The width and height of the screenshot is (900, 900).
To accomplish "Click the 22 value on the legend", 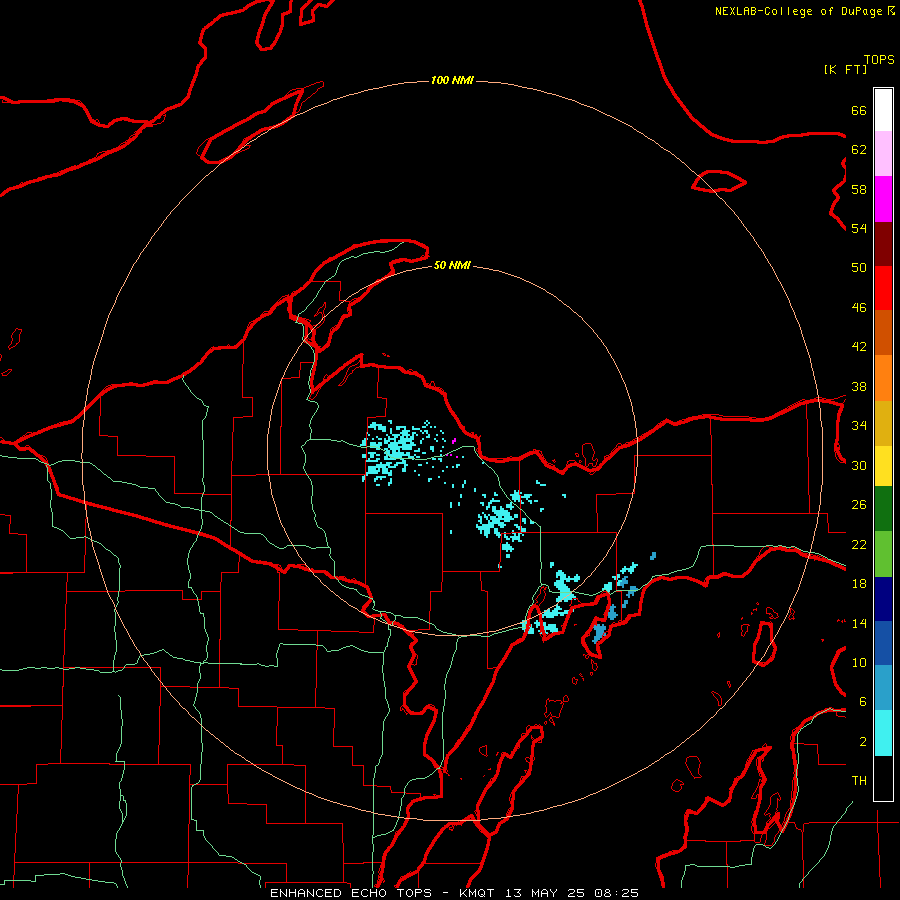I will [x=859, y=544].
